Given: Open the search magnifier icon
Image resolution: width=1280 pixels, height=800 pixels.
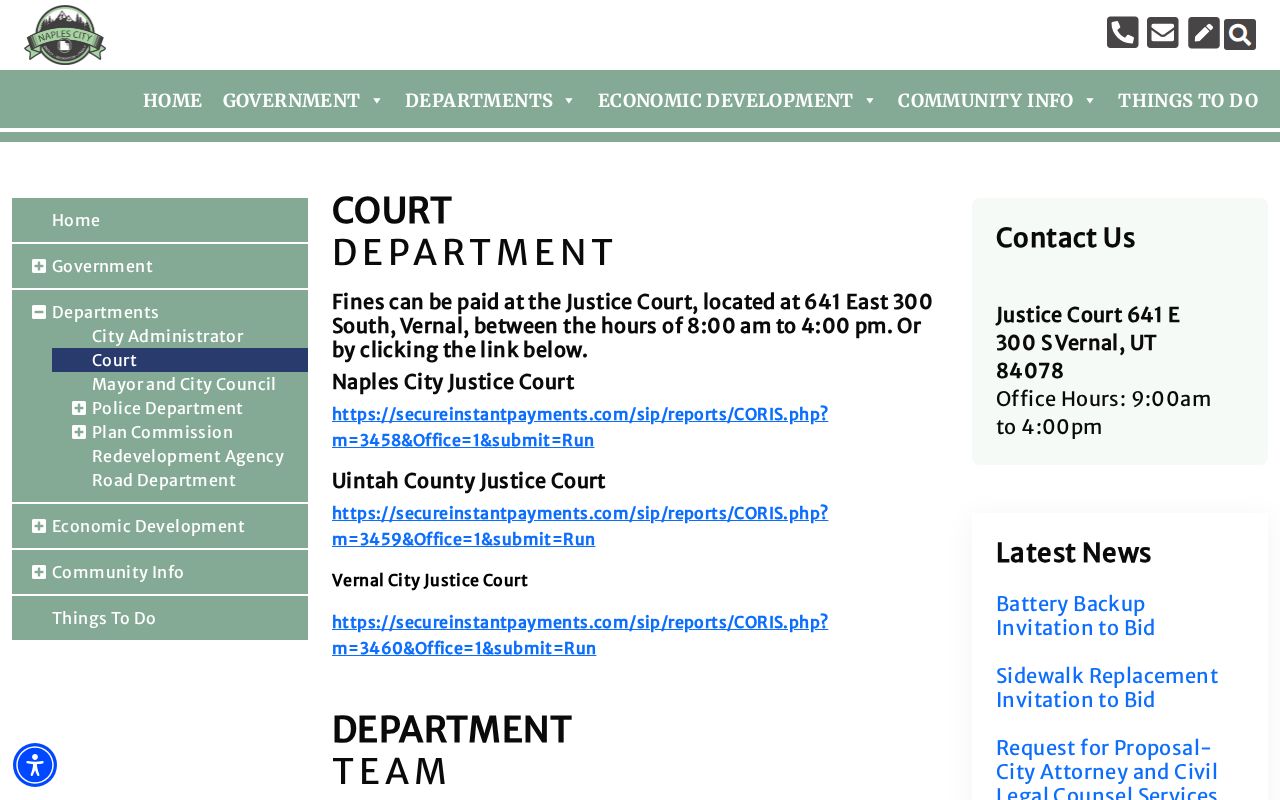Looking at the screenshot, I should click(1240, 34).
